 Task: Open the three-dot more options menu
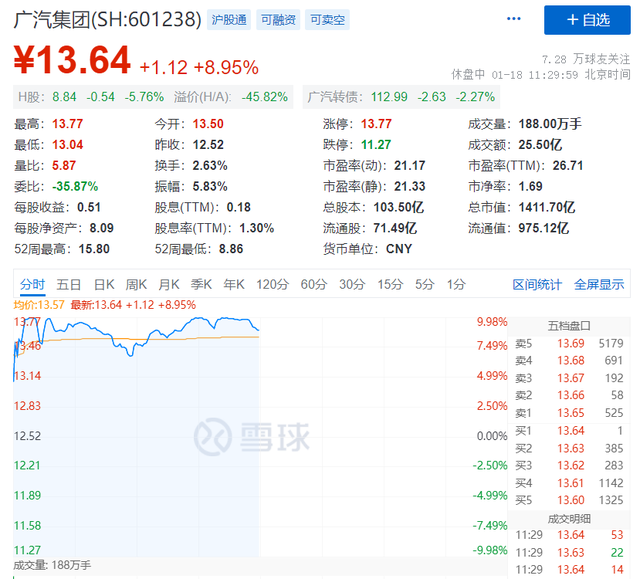[513, 19]
